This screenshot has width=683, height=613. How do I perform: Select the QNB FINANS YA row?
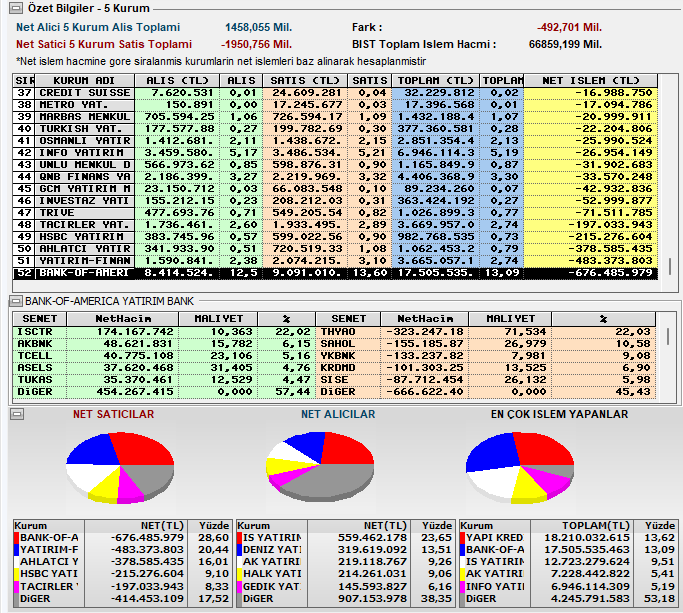(335, 177)
